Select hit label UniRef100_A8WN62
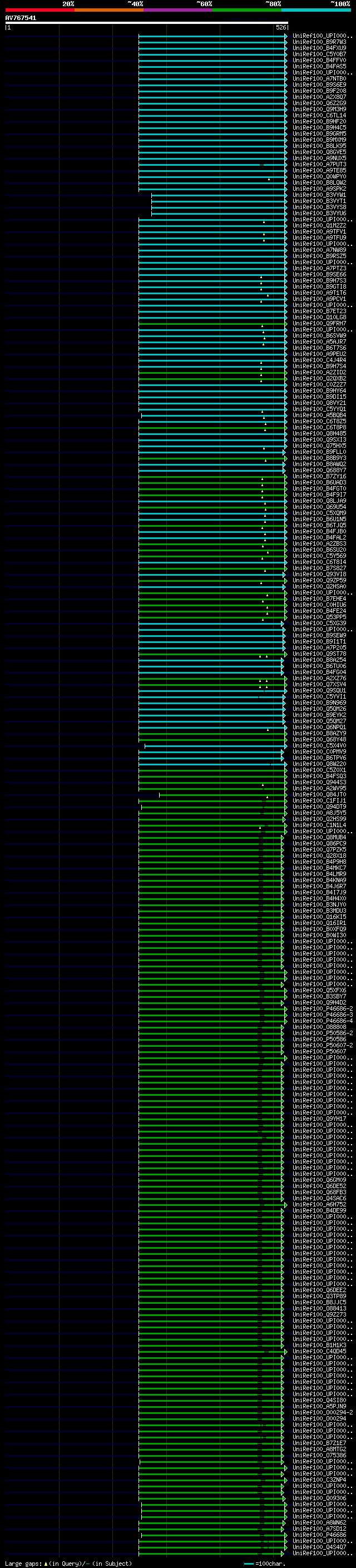The width and height of the screenshot is (356, 1568). (319, 1522)
